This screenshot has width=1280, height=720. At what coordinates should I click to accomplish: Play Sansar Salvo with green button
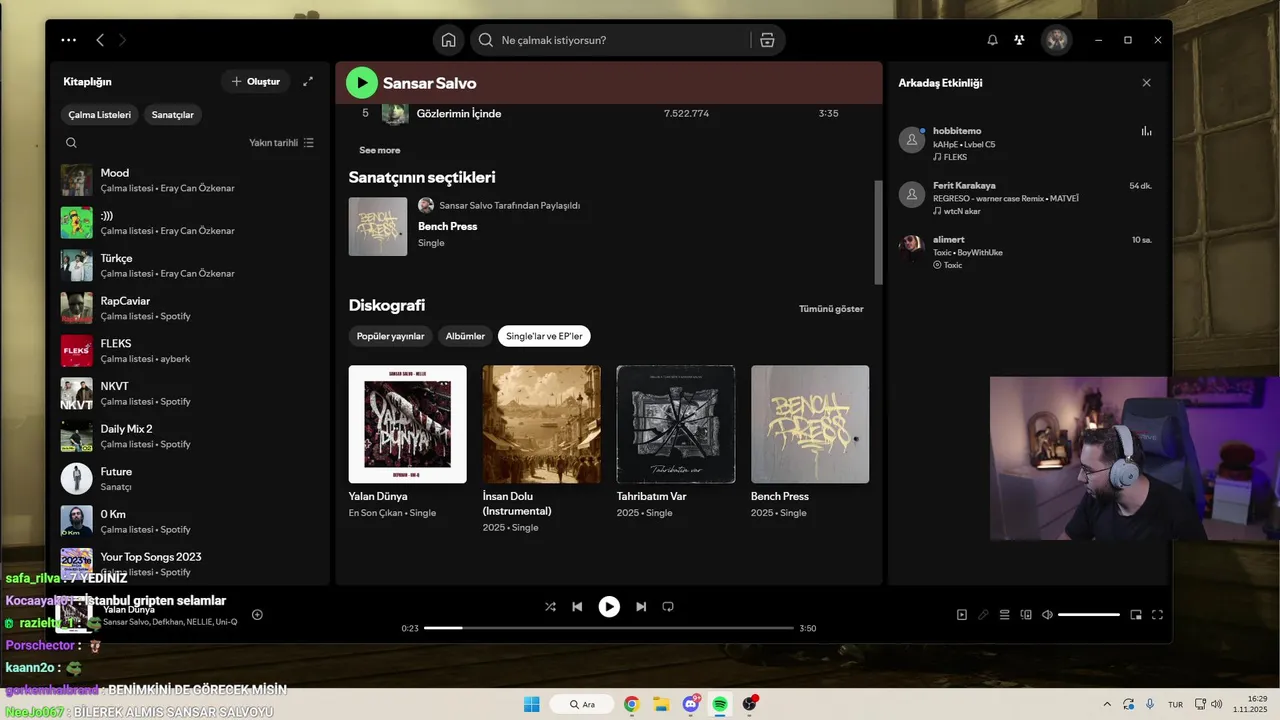tap(362, 83)
